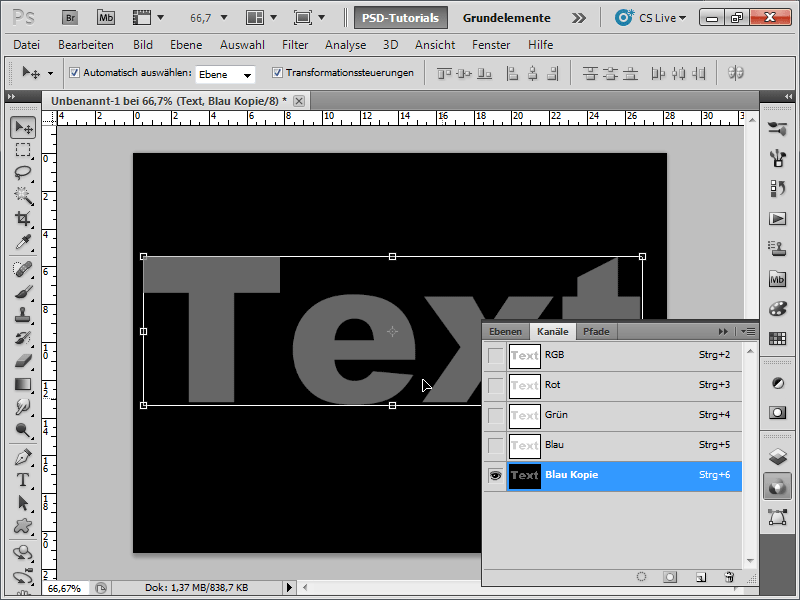Select the Crop tool
Image resolution: width=800 pixels, height=600 pixels.
pyautogui.click(x=23, y=218)
